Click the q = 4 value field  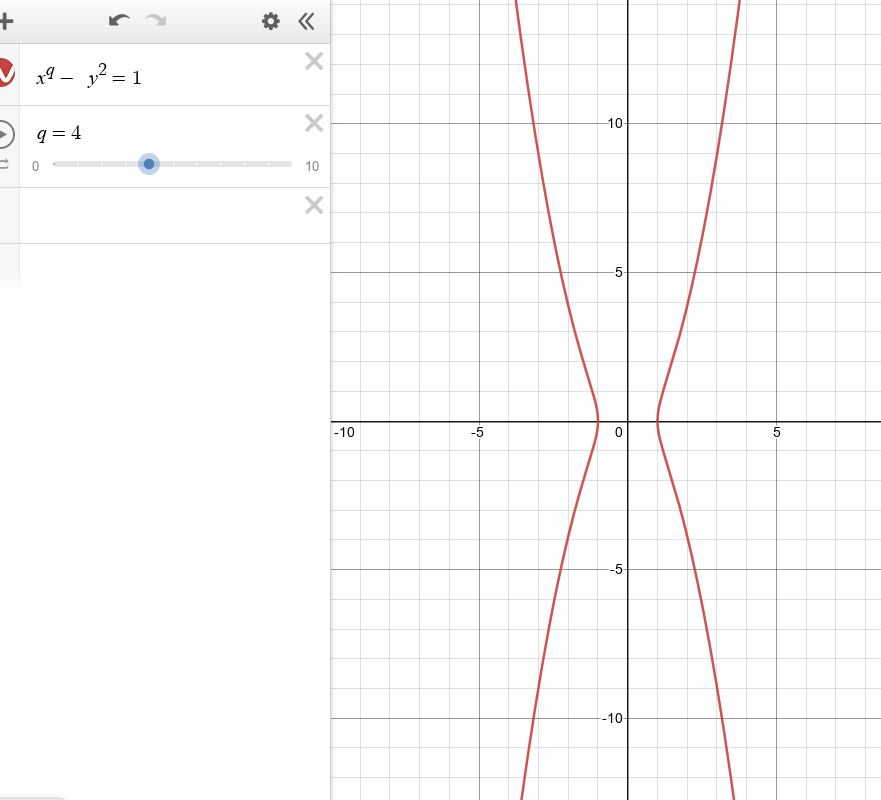point(59,134)
